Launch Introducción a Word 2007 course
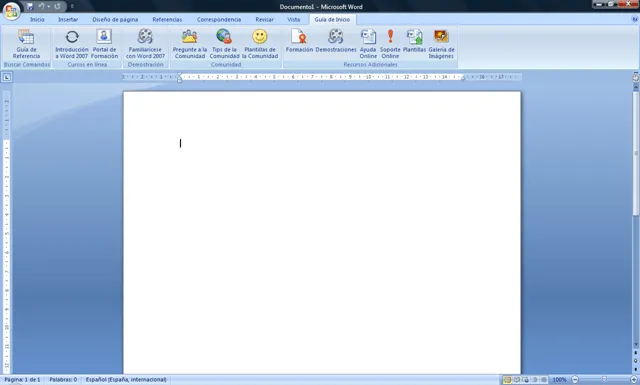Screen dimensions: 640x385 (72, 44)
